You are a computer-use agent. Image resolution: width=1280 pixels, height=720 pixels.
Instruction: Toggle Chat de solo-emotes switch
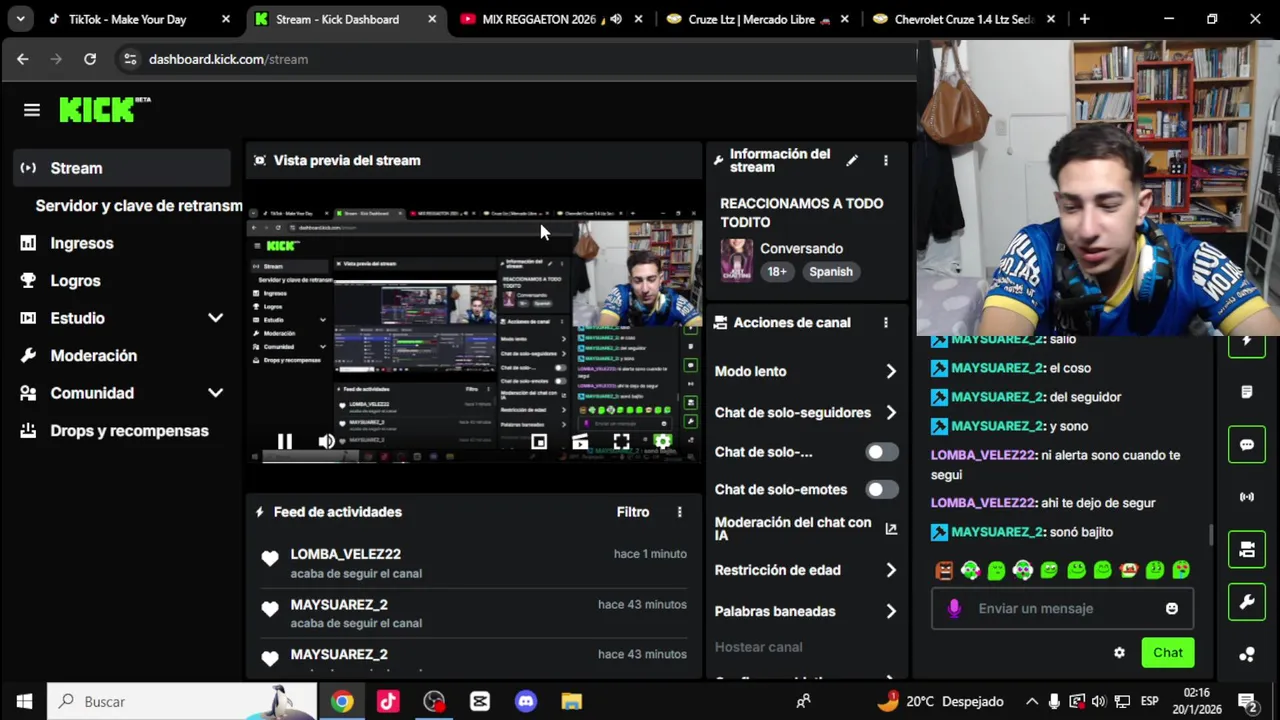click(881, 489)
